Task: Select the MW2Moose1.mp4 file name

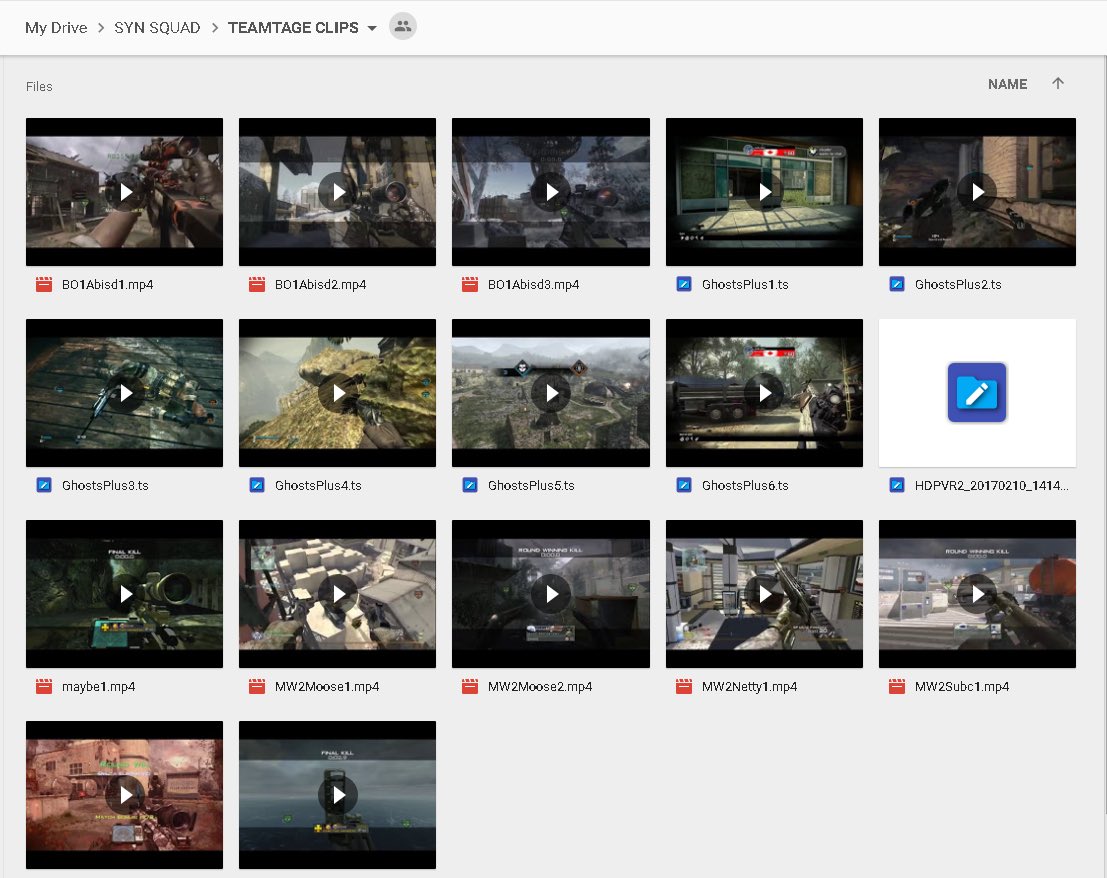Action: click(327, 686)
